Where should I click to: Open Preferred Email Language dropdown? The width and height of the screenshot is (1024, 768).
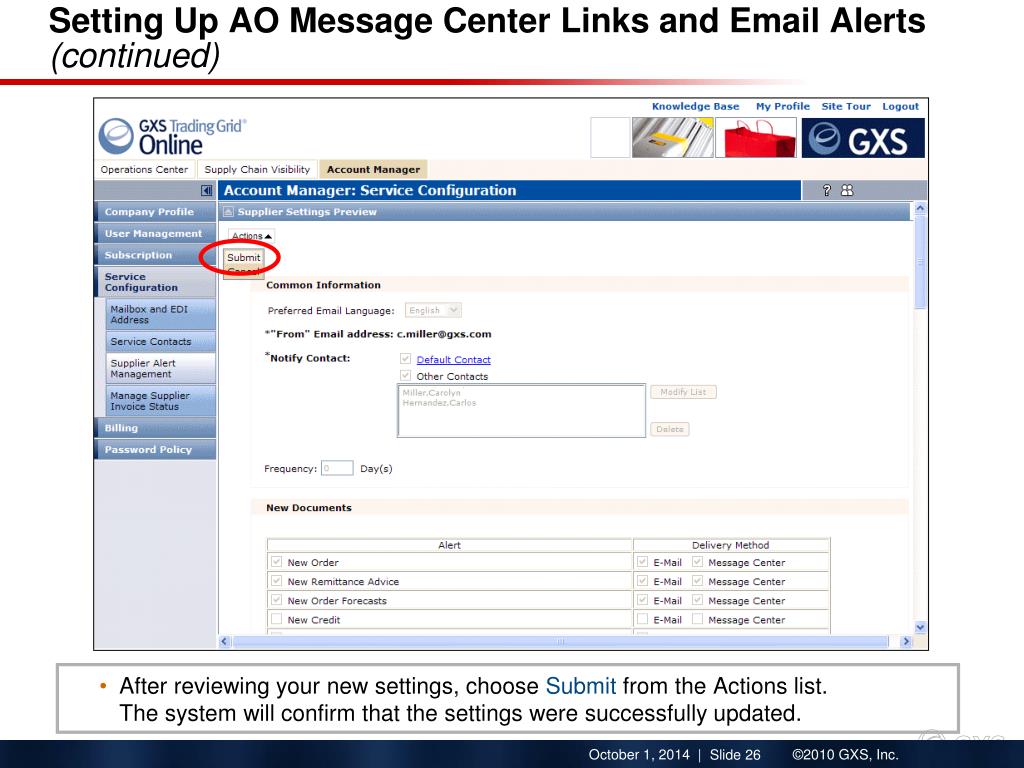pyautogui.click(x=433, y=310)
